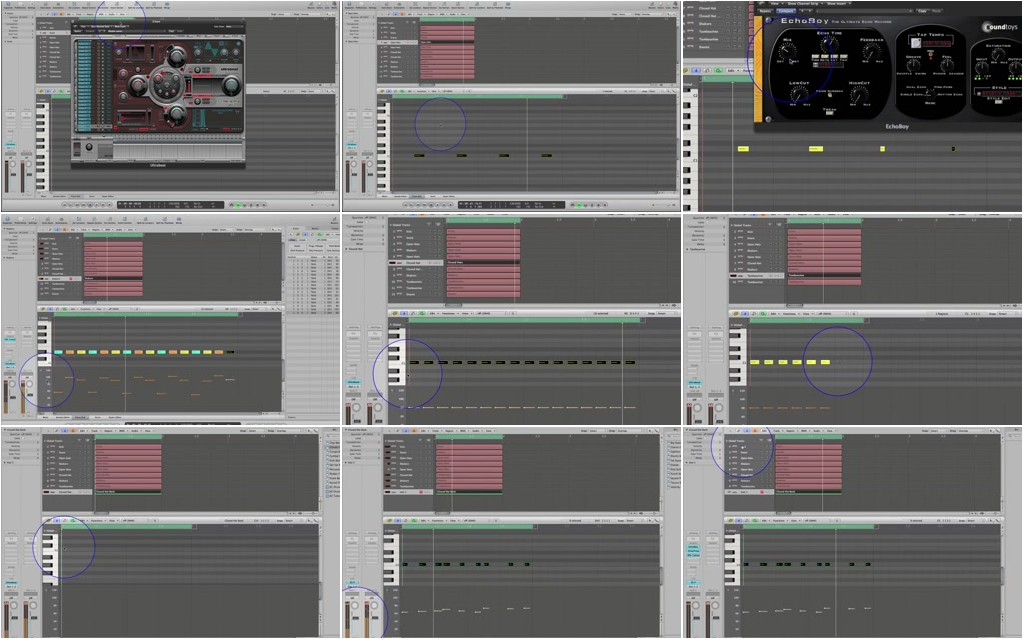The width and height of the screenshot is (1023, 639).
Task: Click the first pan knob in middle-center channel strip
Action: [x=356, y=408]
